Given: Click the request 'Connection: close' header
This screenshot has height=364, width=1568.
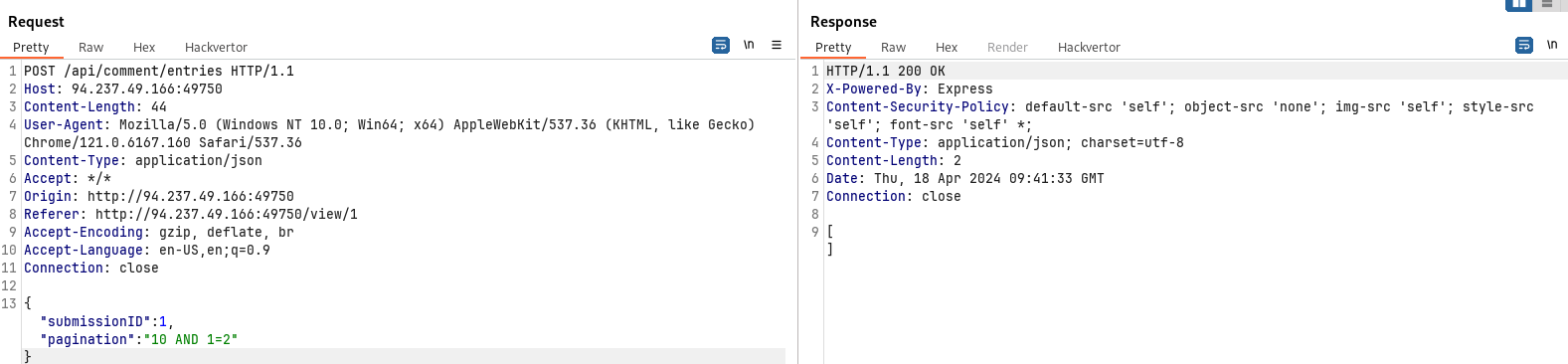Looking at the screenshot, I should (x=91, y=268).
